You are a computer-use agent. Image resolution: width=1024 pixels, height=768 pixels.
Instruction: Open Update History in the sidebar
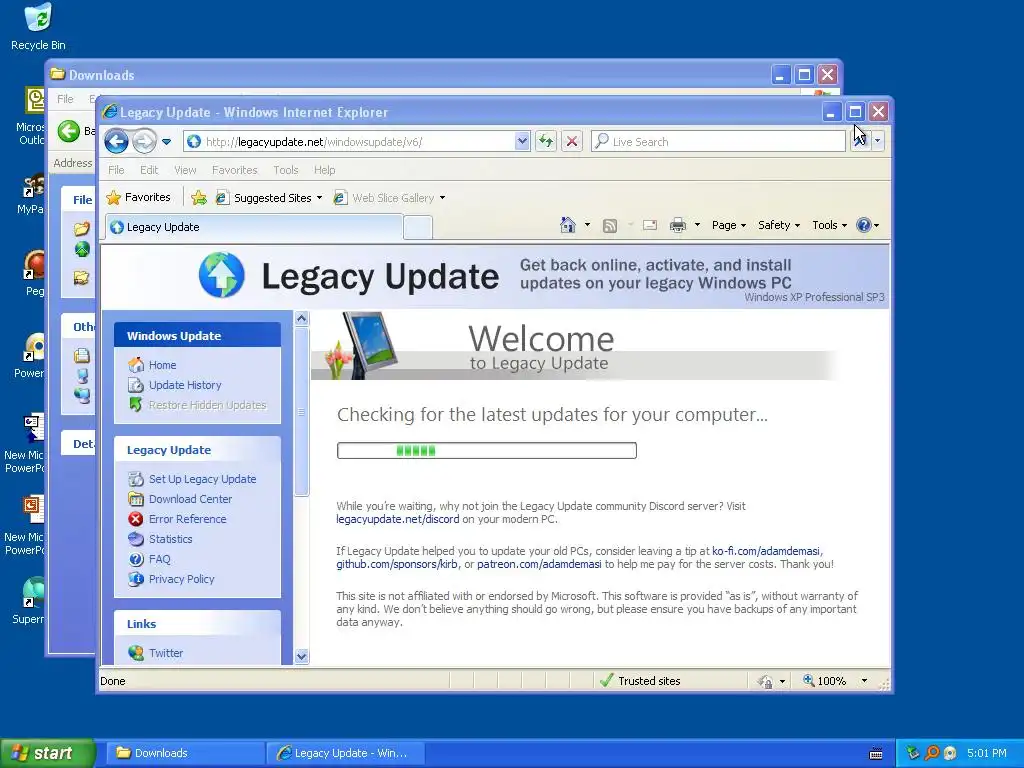pyautogui.click(x=185, y=385)
